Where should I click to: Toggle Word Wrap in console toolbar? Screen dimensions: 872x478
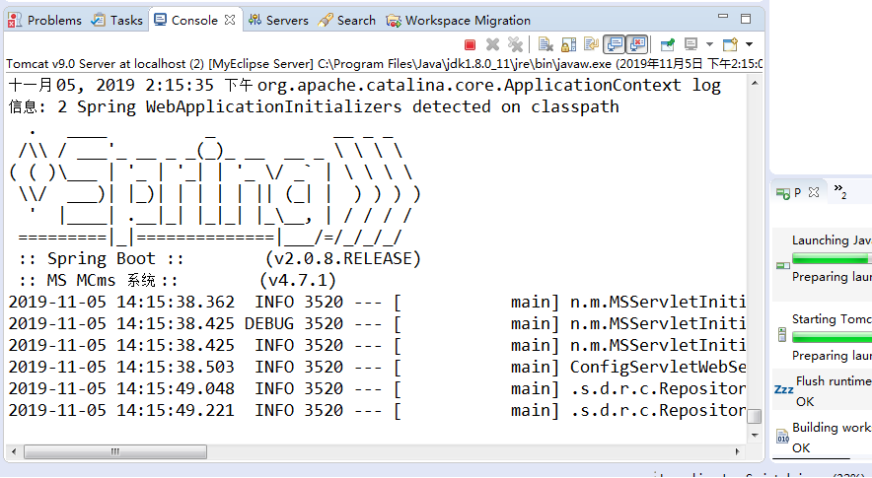[591, 44]
